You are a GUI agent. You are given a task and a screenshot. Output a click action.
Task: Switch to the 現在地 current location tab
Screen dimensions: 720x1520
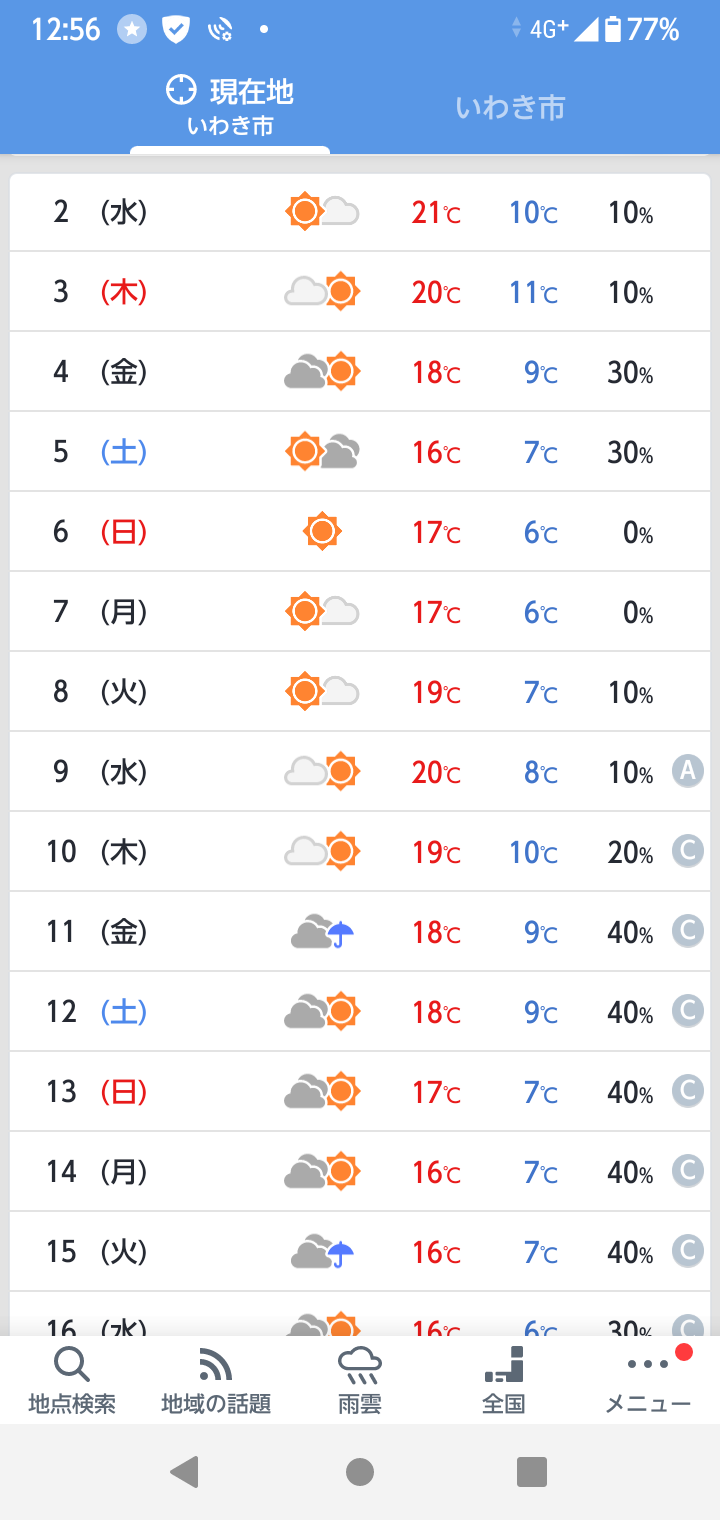click(230, 105)
